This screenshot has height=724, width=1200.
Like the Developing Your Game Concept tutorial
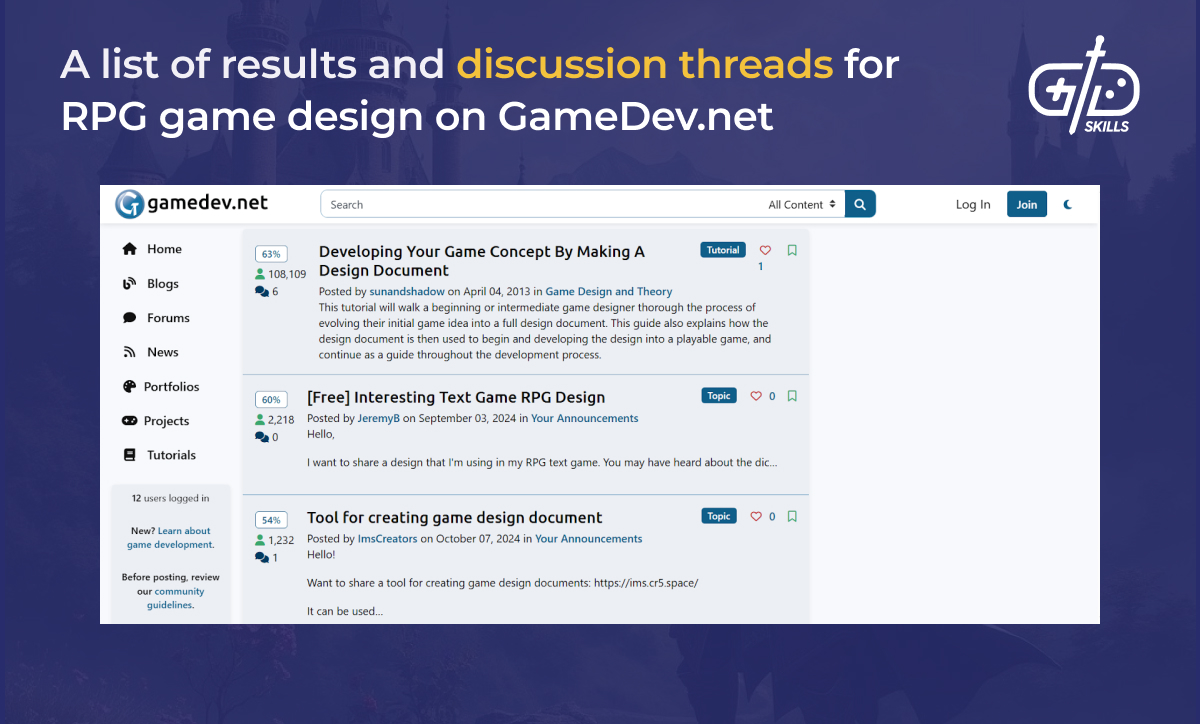point(765,250)
